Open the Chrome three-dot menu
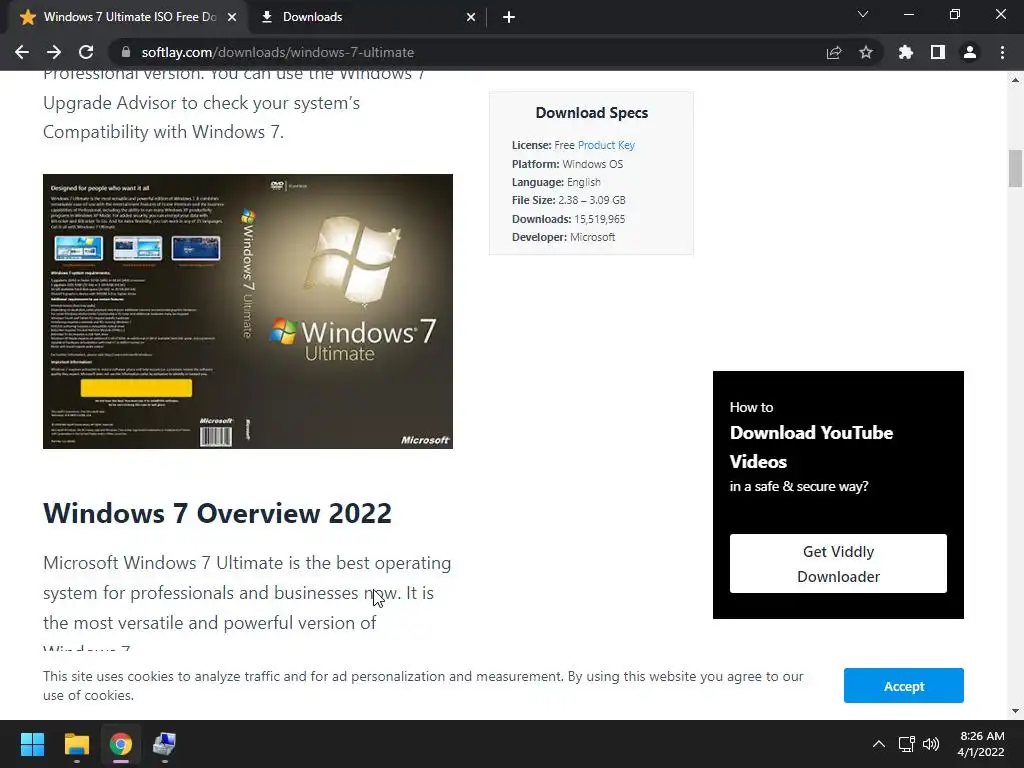The height and width of the screenshot is (768, 1024). 1002,52
